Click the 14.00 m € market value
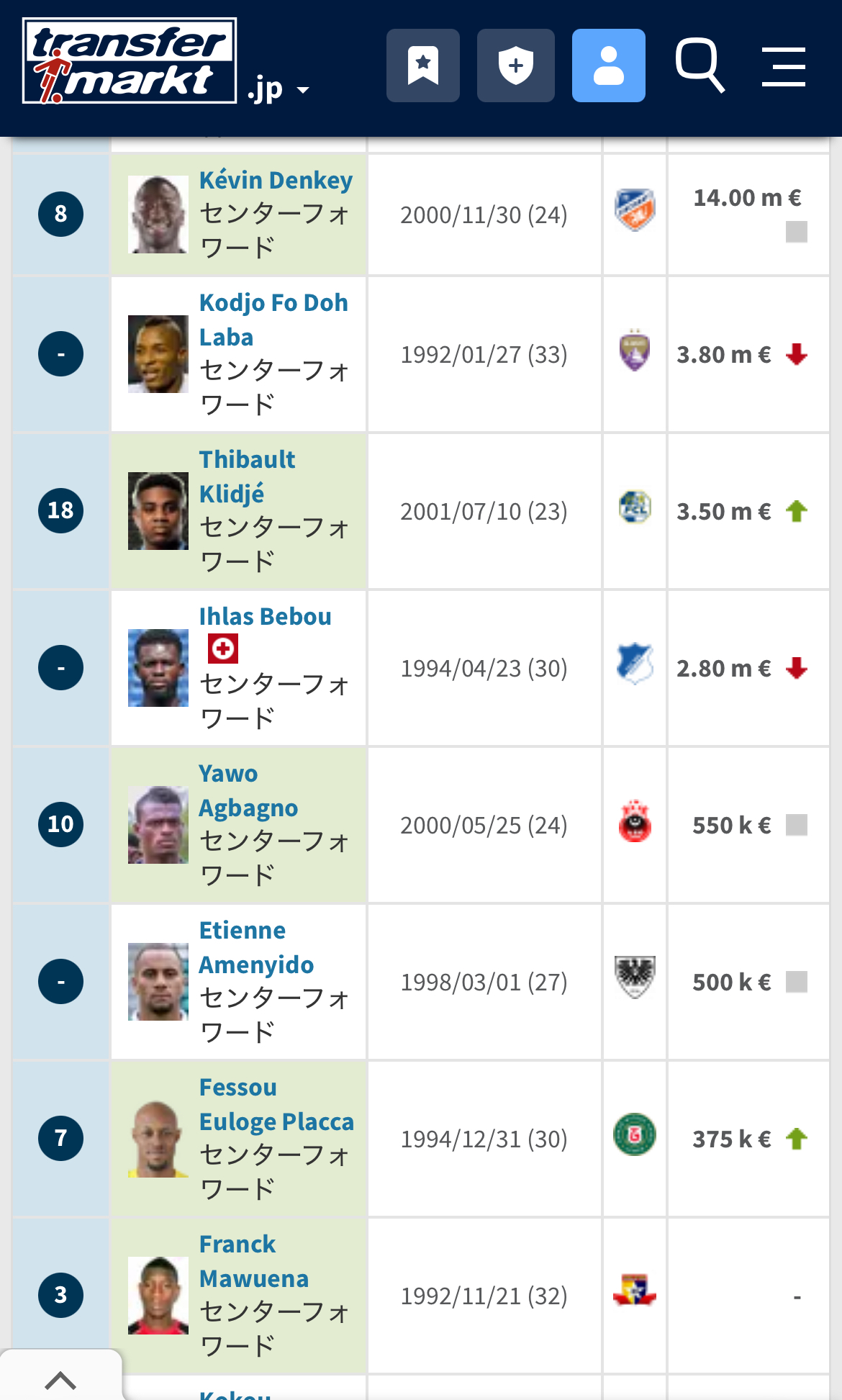 pos(747,198)
